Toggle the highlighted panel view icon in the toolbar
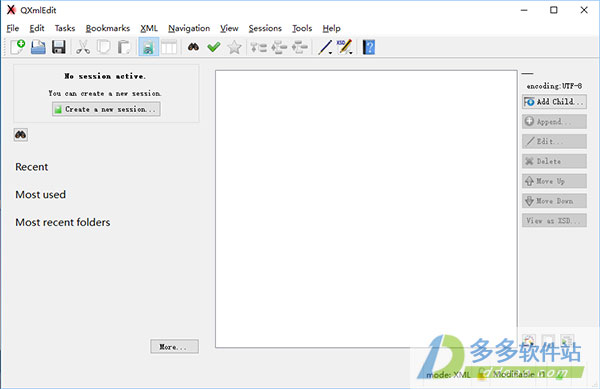 coord(148,47)
